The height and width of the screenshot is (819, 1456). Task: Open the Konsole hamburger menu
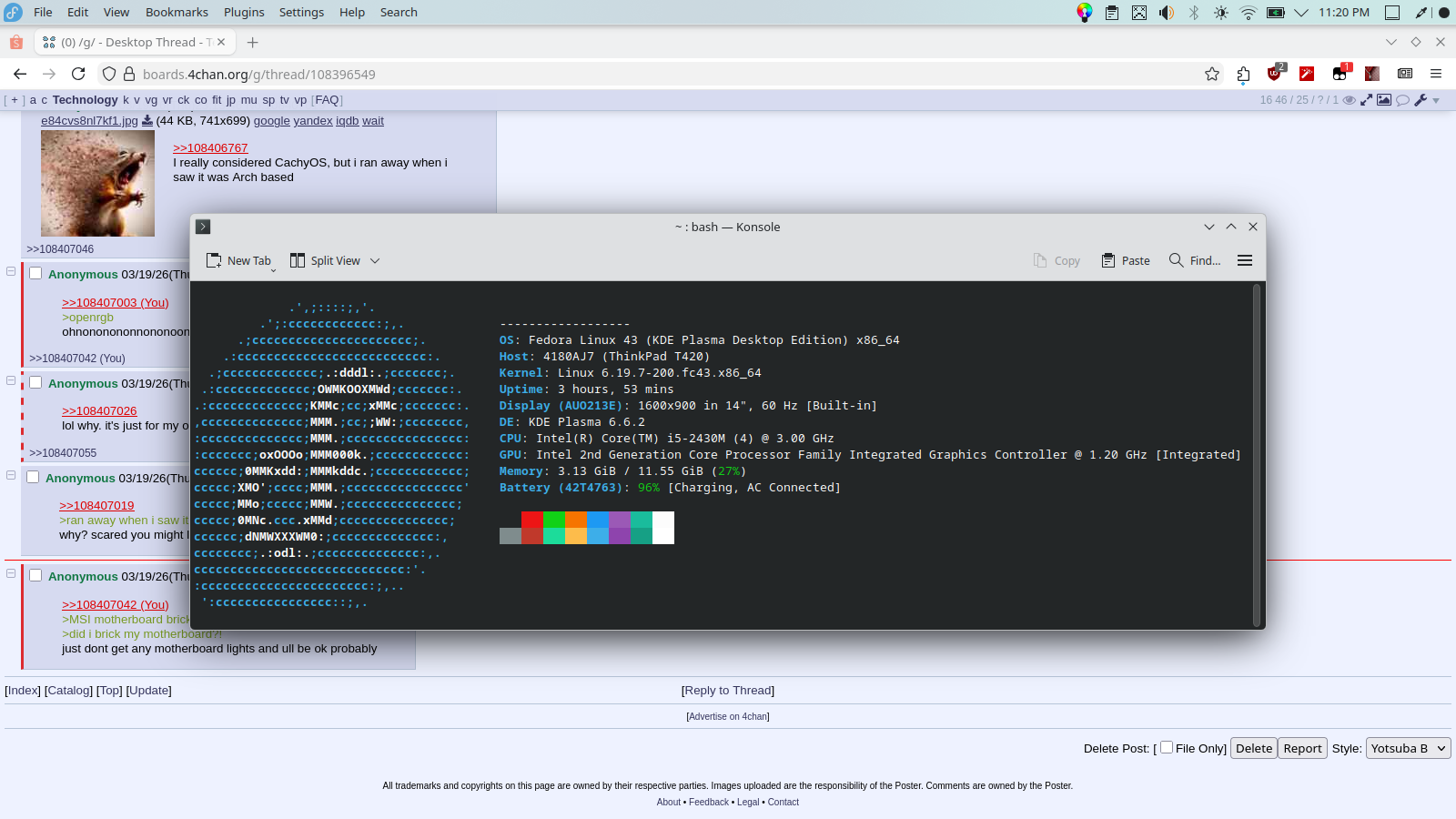click(1245, 260)
